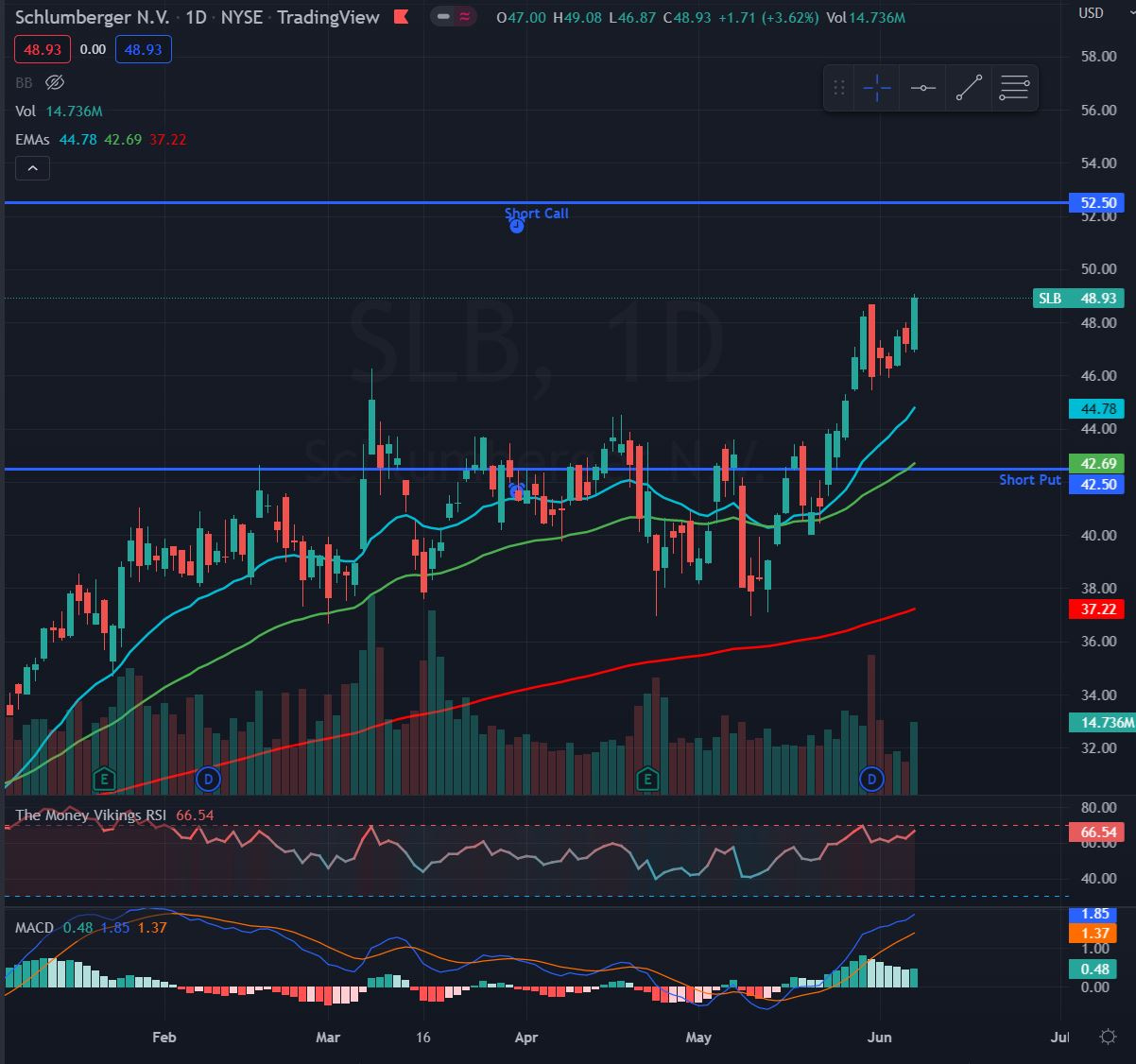Click the 0.48 histogram value tag
1136x1064 pixels.
tap(1094, 969)
